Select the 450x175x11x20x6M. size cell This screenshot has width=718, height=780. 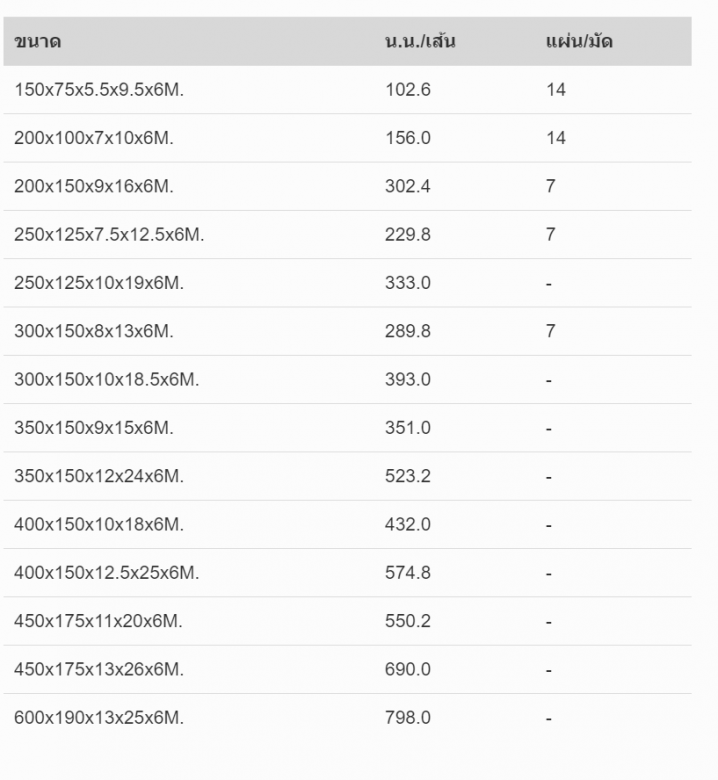tap(99, 621)
